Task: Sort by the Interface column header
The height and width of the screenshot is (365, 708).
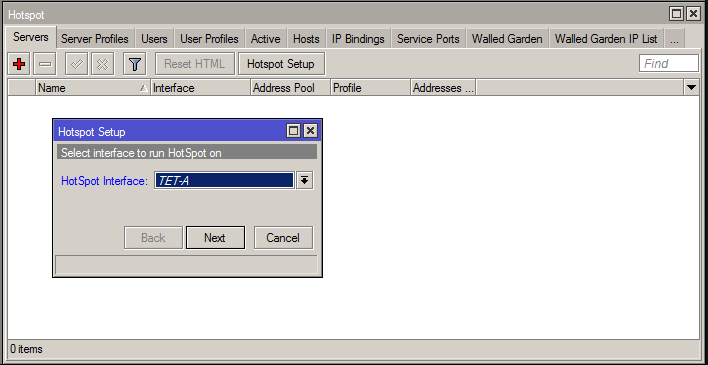Action: 200,88
